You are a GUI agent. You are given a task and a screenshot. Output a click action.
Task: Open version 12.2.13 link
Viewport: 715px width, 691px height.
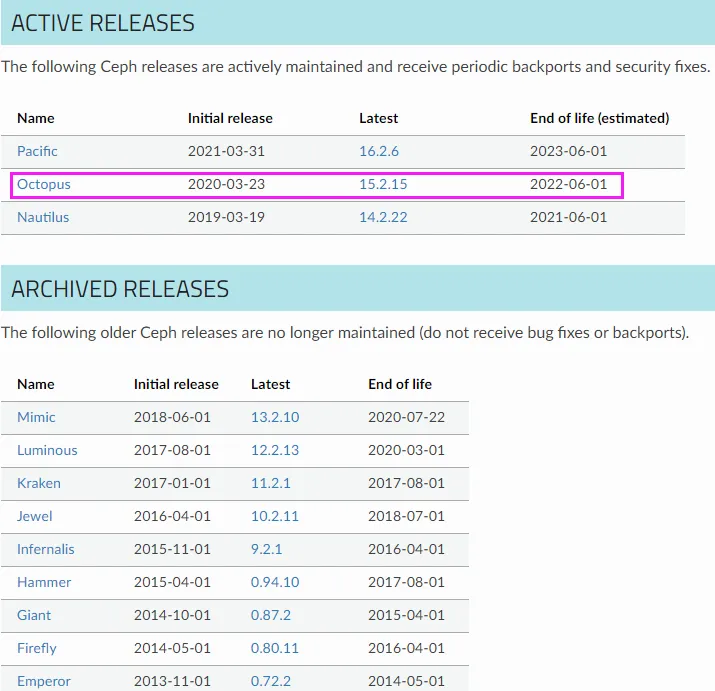(275, 450)
